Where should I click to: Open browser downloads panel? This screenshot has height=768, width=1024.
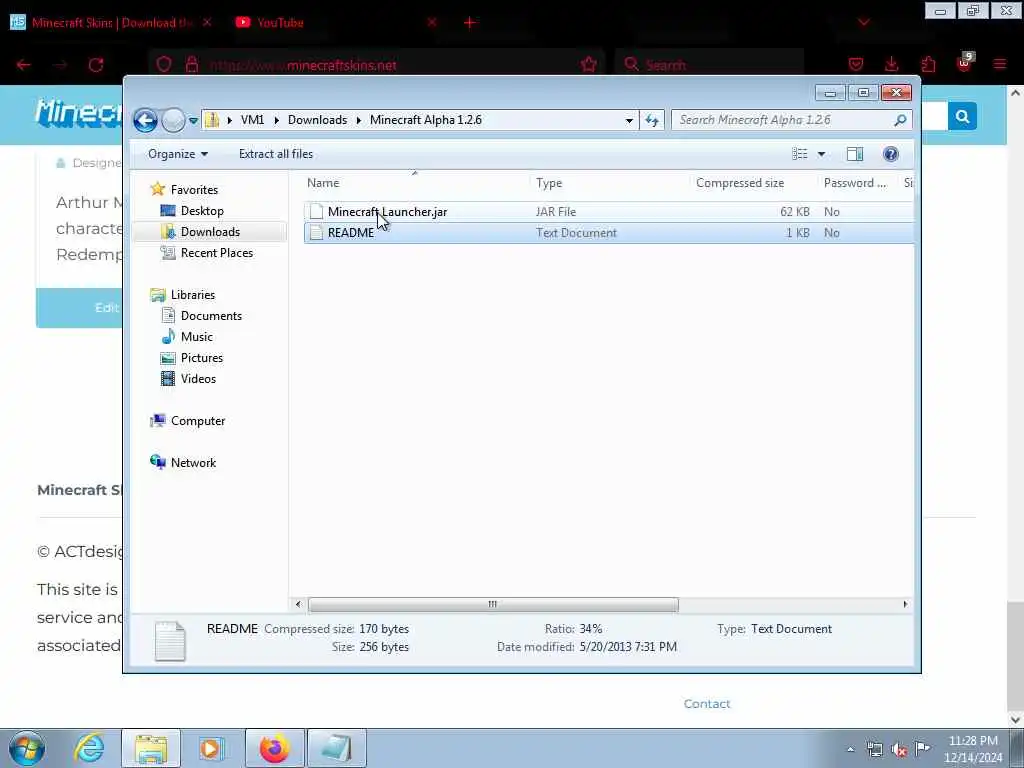tap(892, 65)
